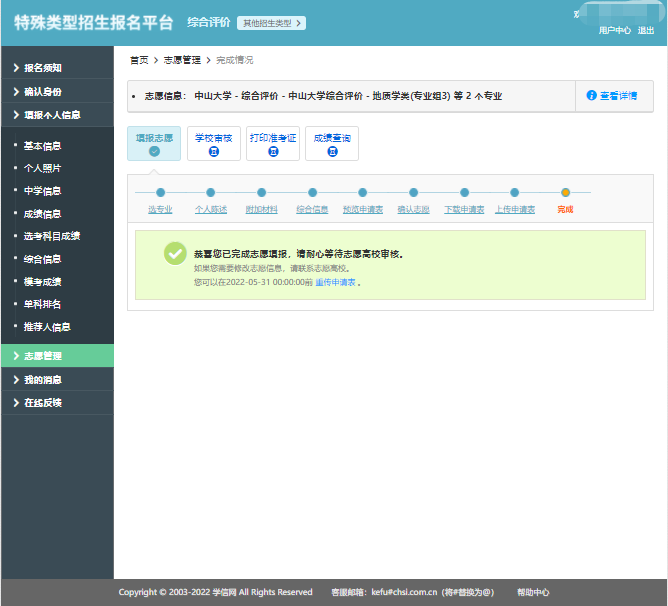Click the 综合评价 header label
The image size is (668, 606).
tap(209, 23)
